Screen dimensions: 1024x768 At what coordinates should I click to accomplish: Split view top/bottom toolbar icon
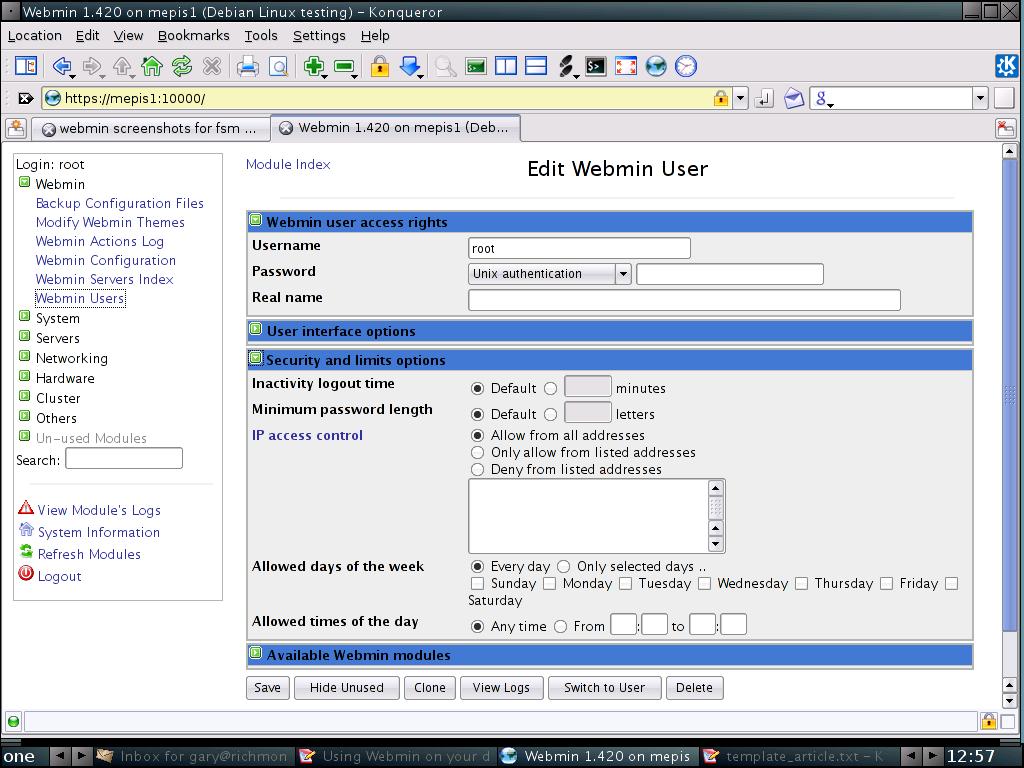536,66
